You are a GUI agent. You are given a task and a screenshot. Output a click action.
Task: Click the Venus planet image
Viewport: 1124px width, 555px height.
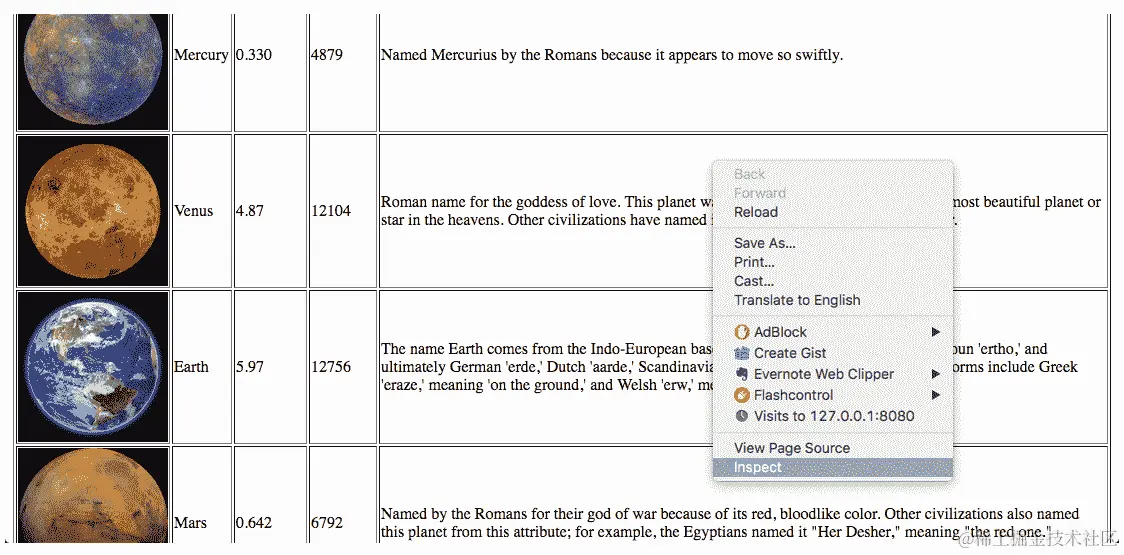tap(93, 211)
